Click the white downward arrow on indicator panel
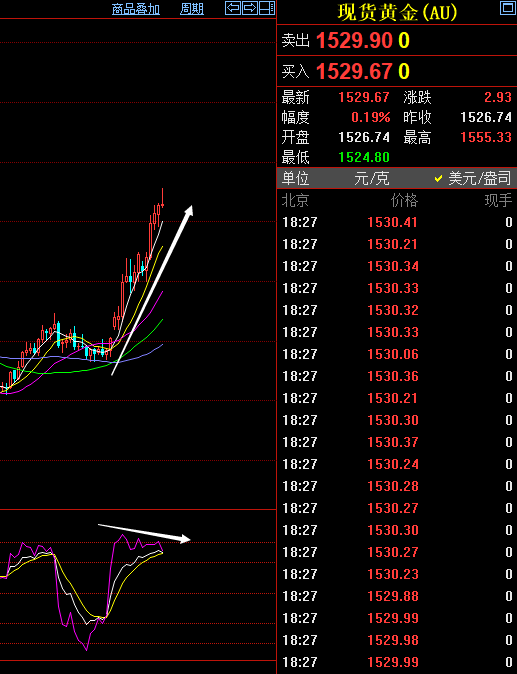Image resolution: width=517 pixels, height=674 pixels. [x=144, y=533]
